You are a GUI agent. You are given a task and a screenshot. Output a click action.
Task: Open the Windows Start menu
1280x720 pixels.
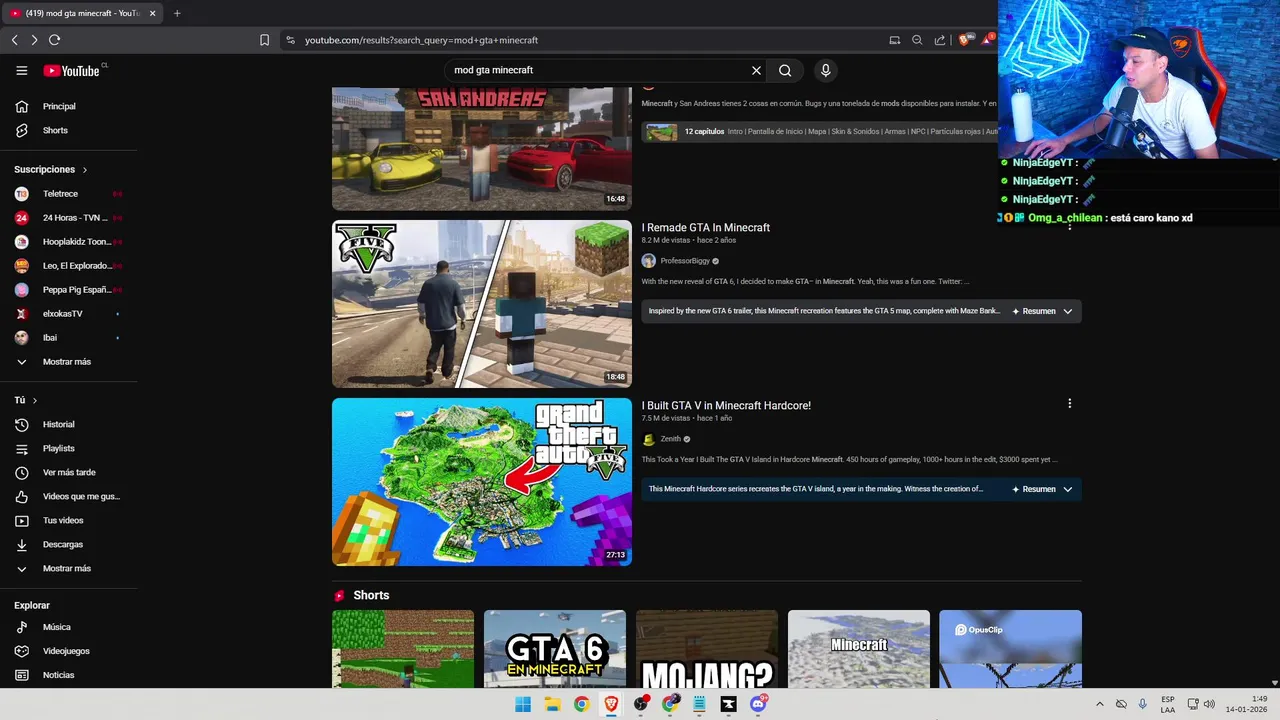click(x=523, y=704)
